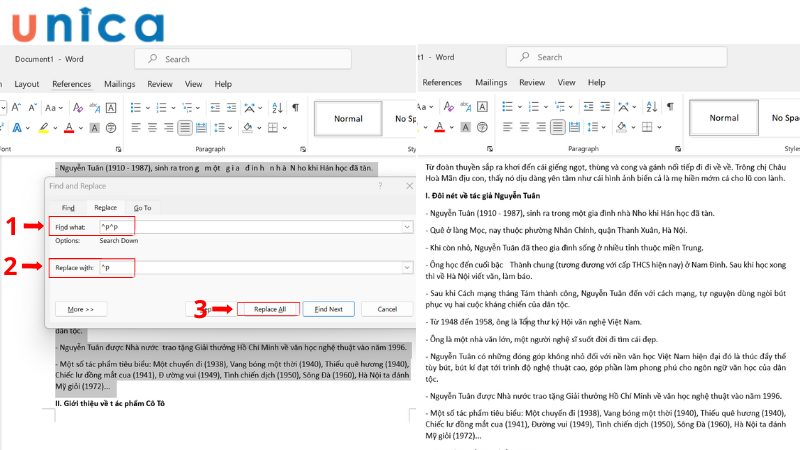The image size is (800, 450).
Task: Expand options with the More >> button
Action: pyautogui.click(x=81, y=310)
